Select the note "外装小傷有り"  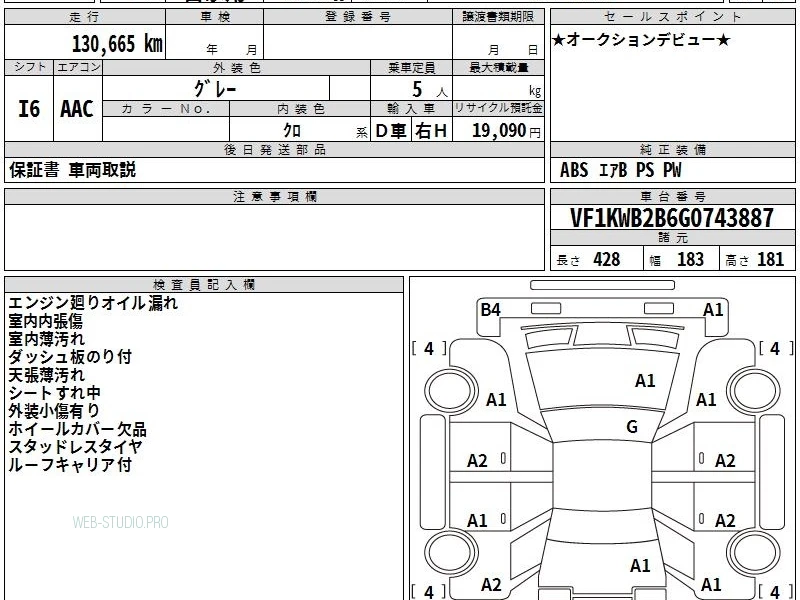[54, 411]
